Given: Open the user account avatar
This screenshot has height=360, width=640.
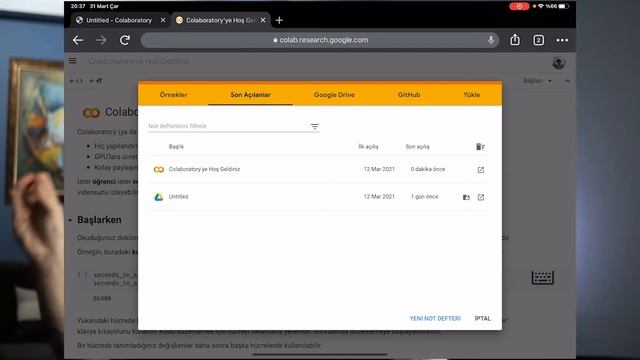Looking at the screenshot, I should (558, 62).
